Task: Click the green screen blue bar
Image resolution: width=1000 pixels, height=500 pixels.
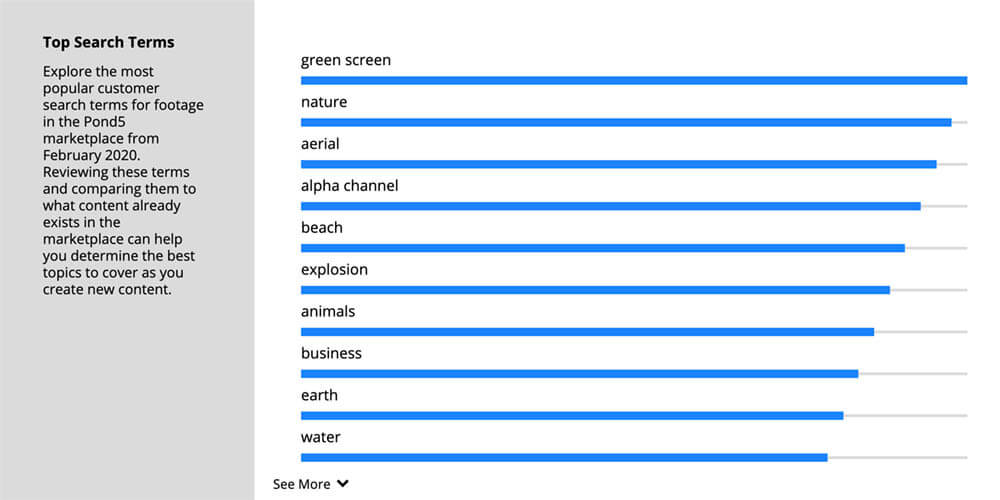Action: tap(634, 80)
